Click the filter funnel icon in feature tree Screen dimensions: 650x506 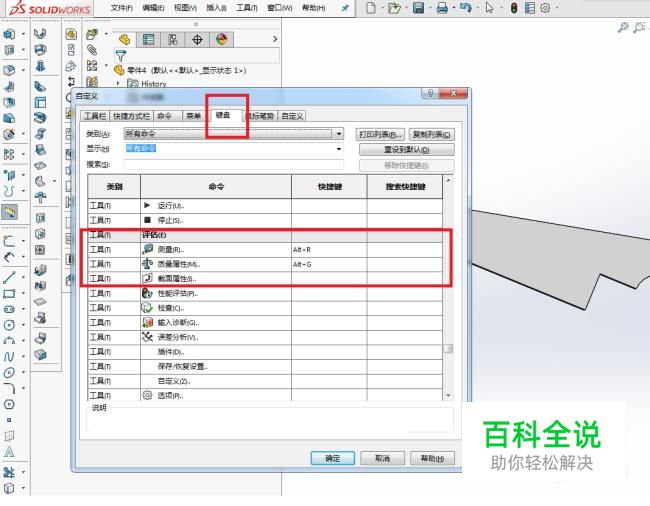(x=121, y=55)
